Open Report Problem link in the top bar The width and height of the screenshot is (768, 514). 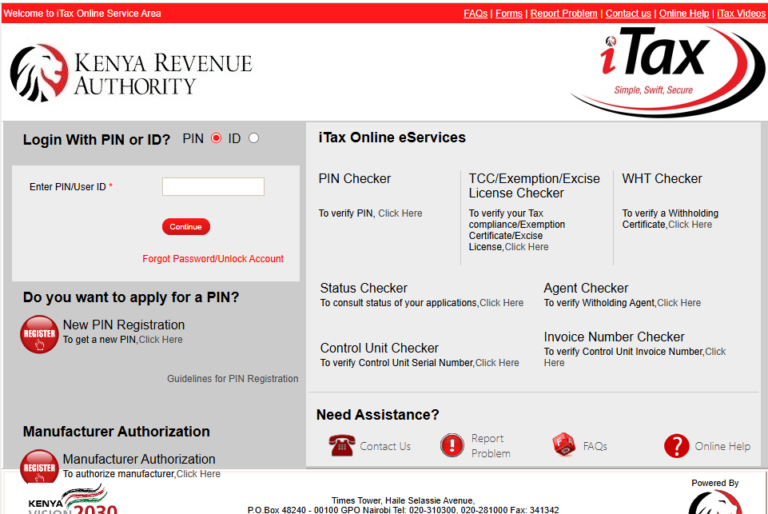tap(564, 13)
